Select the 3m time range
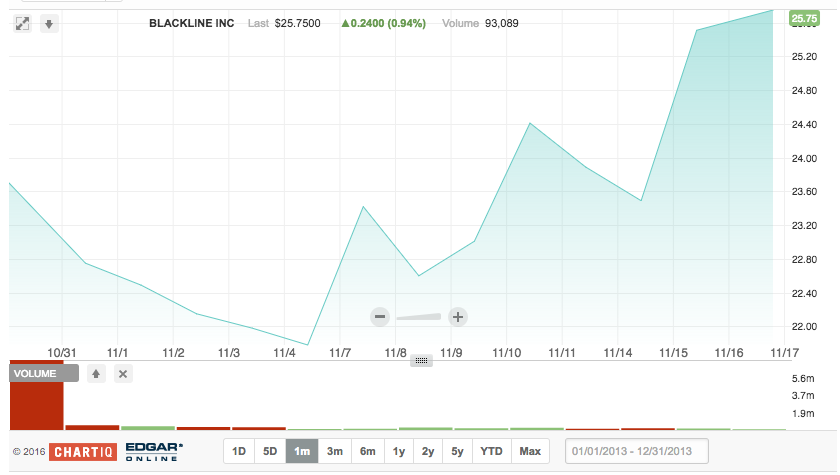Image resolution: width=840 pixels, height=475 pixels. [x=335, y=451]
